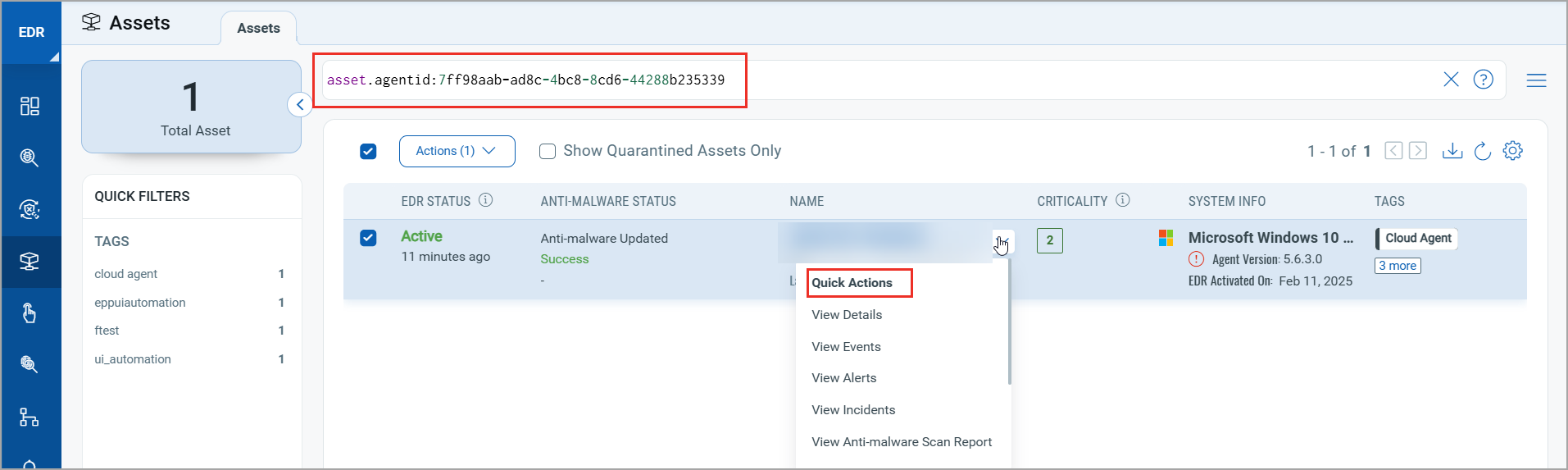Open the Actions (1) dropdown
This screenshot has width=1568, height=470.
pyautogui.click(x=457, y=151)
